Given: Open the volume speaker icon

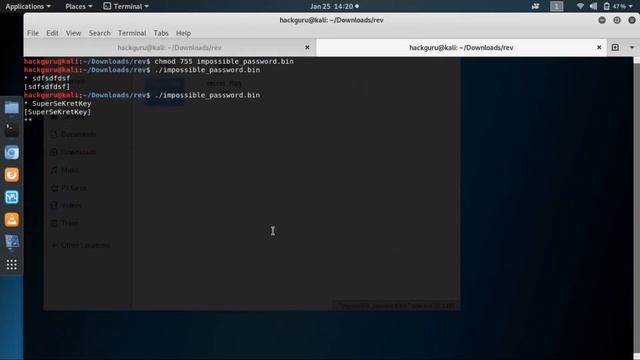Looking at the screenshot, I should point(593,6).
